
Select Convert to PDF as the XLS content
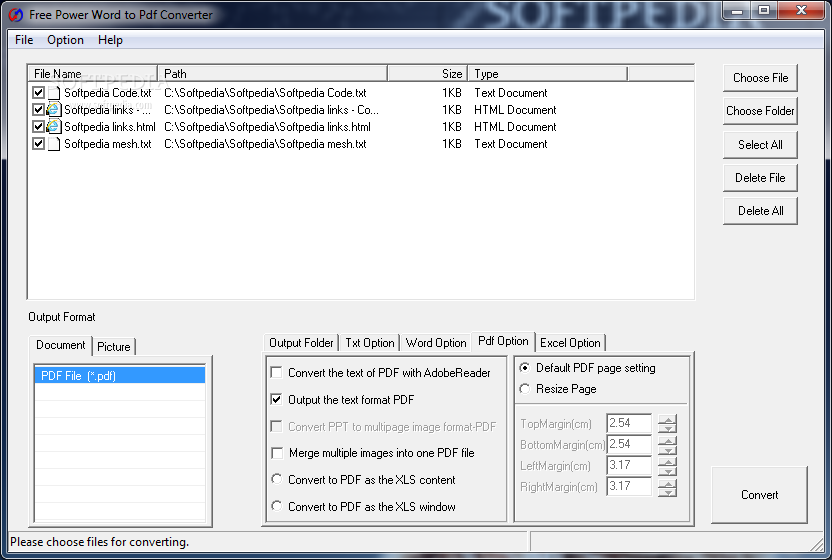pos(276,479)
